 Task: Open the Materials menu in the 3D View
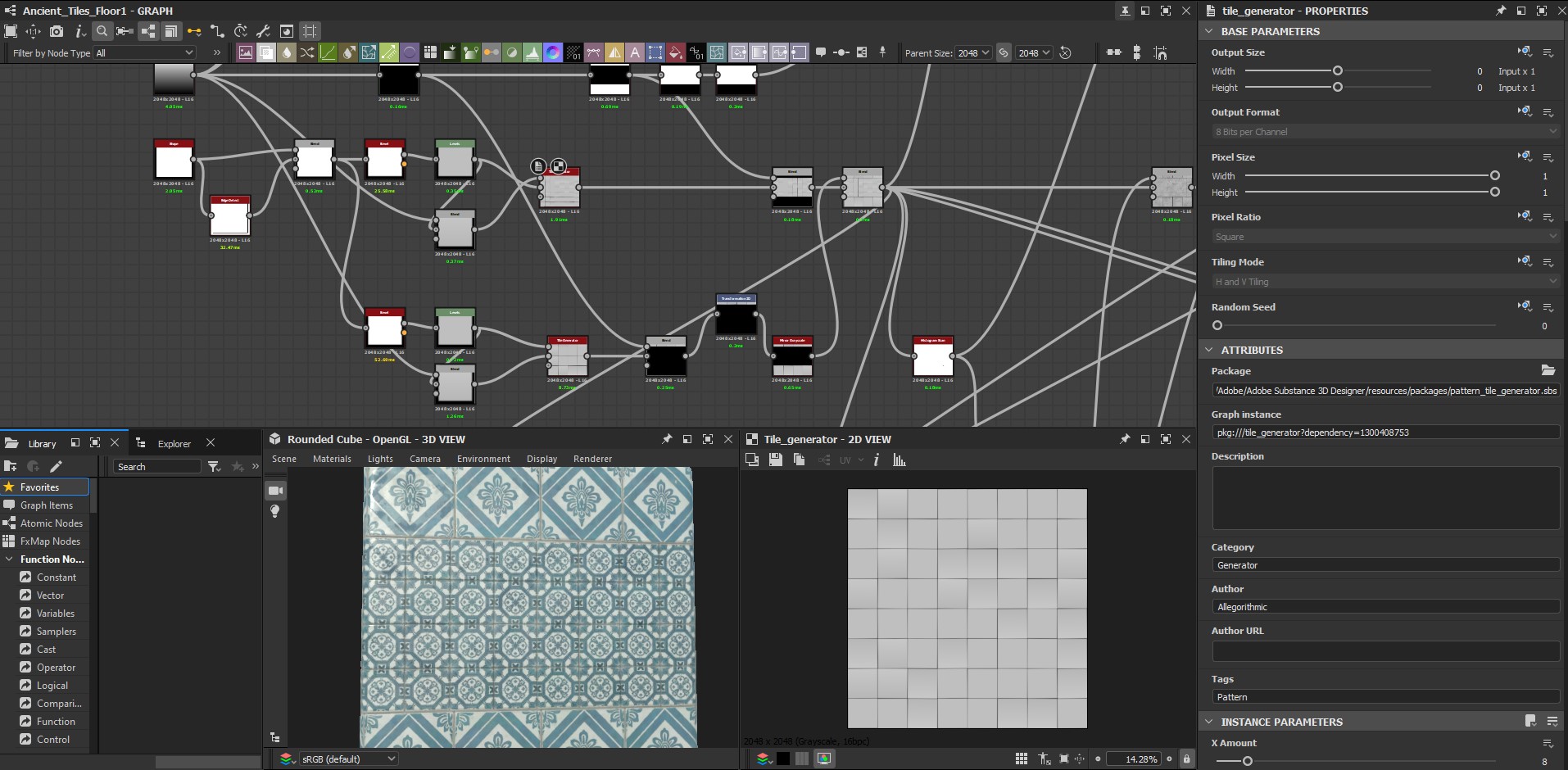tap(331, 459)
